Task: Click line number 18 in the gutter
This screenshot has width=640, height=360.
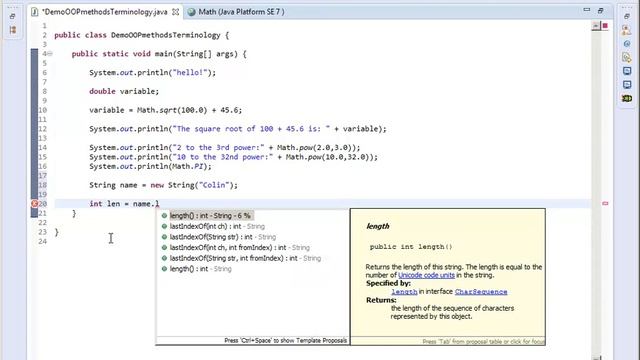Action: [42, 185]
